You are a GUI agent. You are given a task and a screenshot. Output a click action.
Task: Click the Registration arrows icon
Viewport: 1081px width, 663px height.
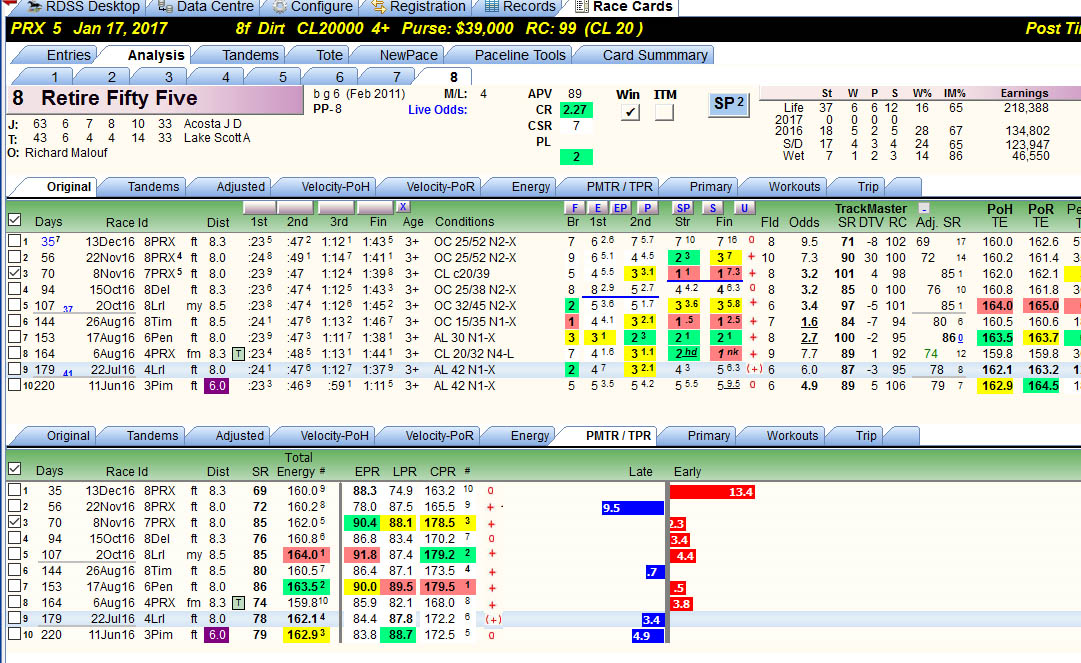pyautogui.click(x=378, y=7)
